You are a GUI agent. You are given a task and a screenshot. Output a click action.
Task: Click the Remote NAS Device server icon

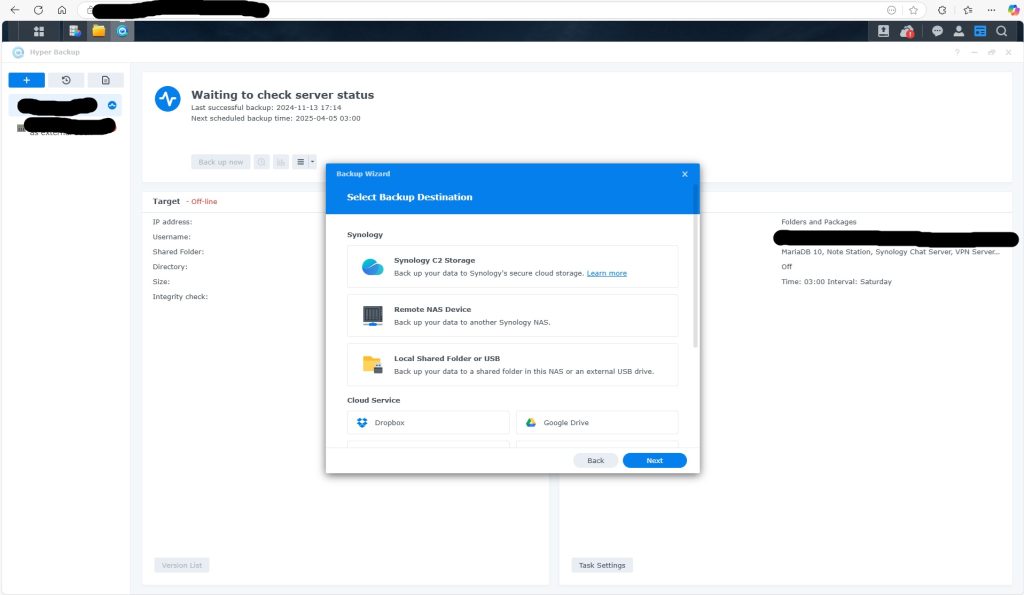tap(372, 315)
